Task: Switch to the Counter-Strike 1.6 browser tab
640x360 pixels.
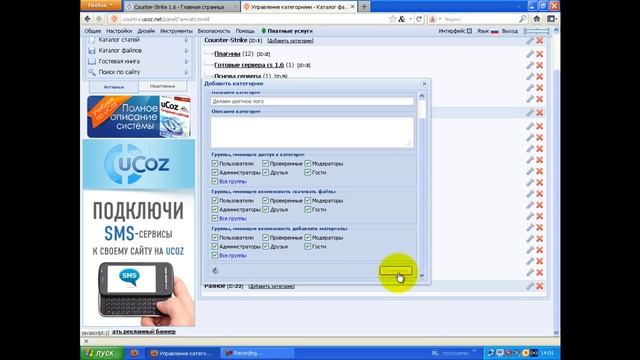Action: [x=182, y=7]
